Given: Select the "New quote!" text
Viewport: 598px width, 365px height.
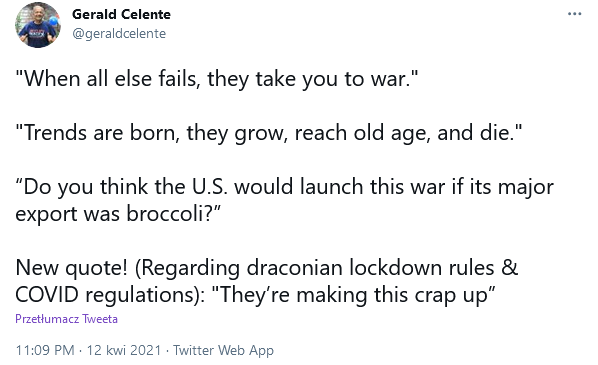Looking at the screenshot, I should point(72,268).
